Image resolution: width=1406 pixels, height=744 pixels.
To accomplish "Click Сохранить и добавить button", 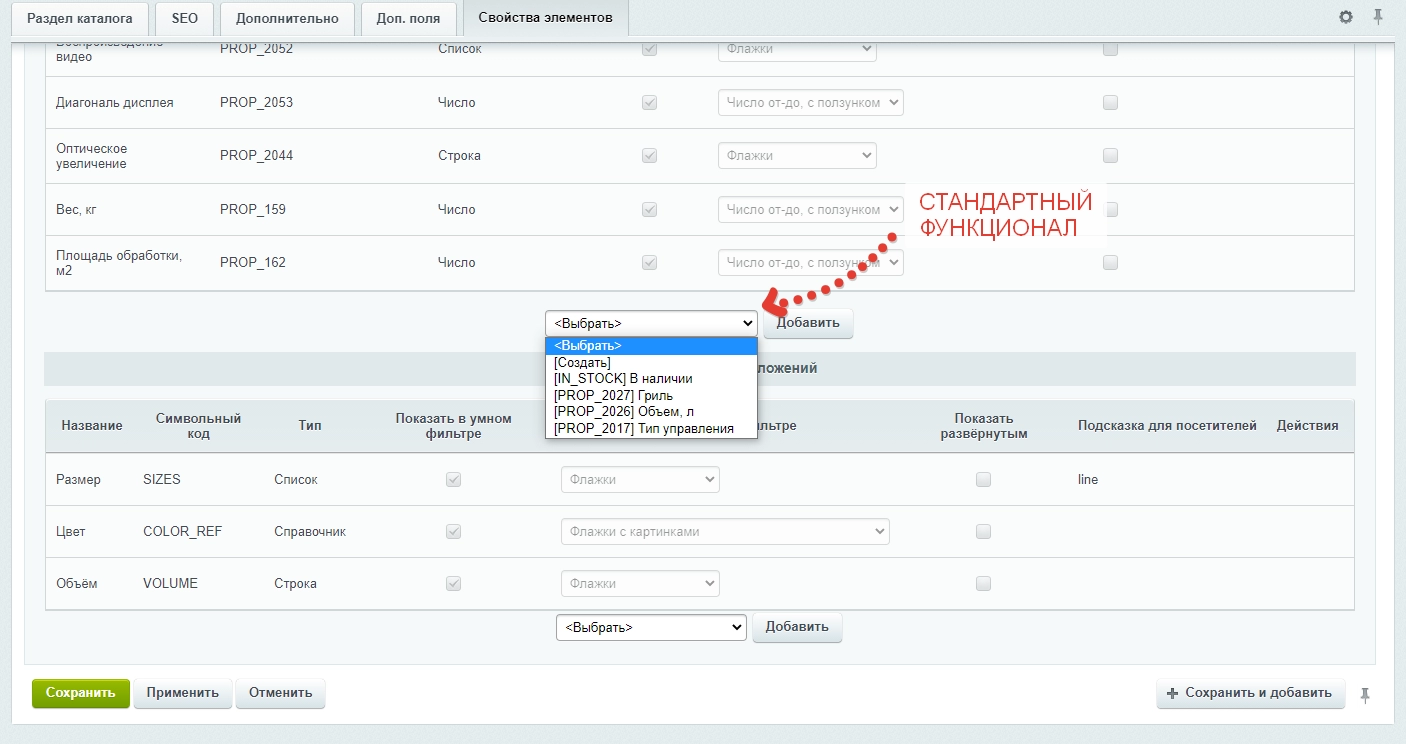I will pos(1249,693).
